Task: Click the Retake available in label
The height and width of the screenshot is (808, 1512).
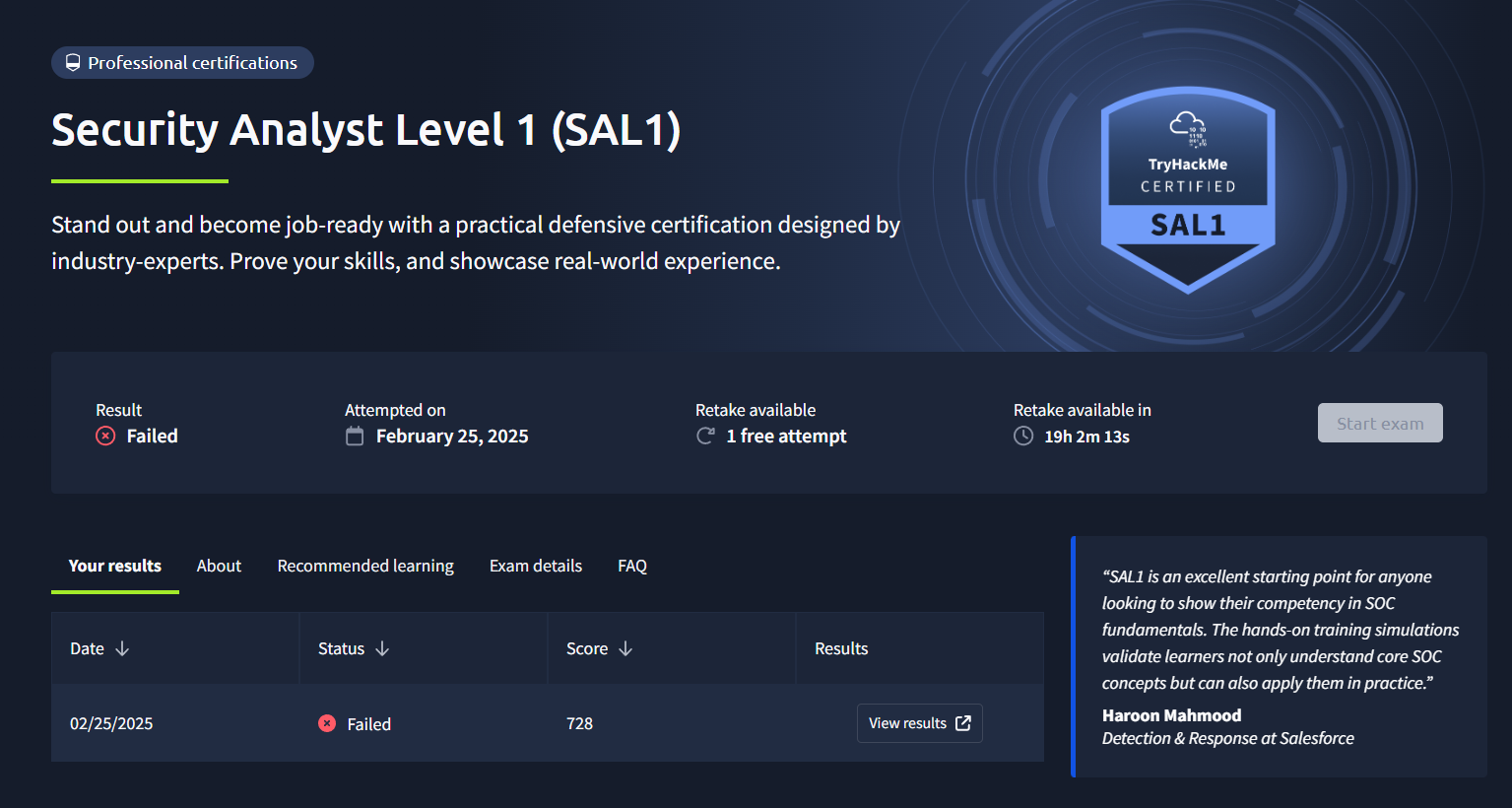Action: tap(1082, 410)
